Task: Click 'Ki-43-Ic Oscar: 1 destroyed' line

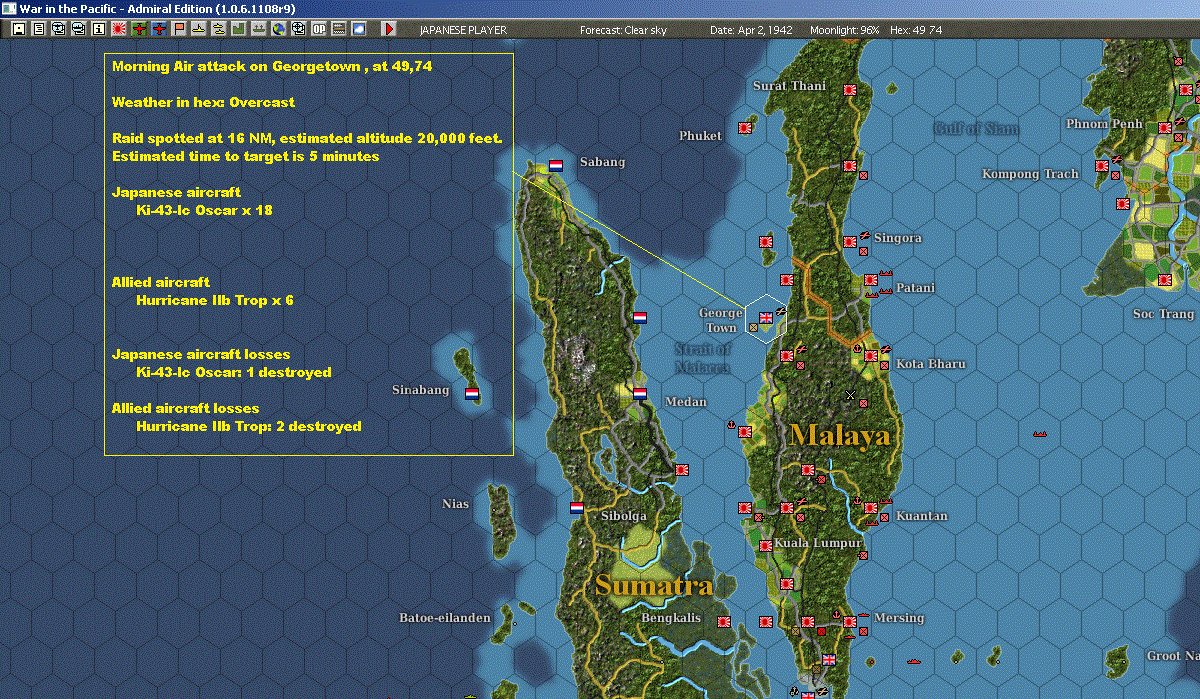Action: 233,372
